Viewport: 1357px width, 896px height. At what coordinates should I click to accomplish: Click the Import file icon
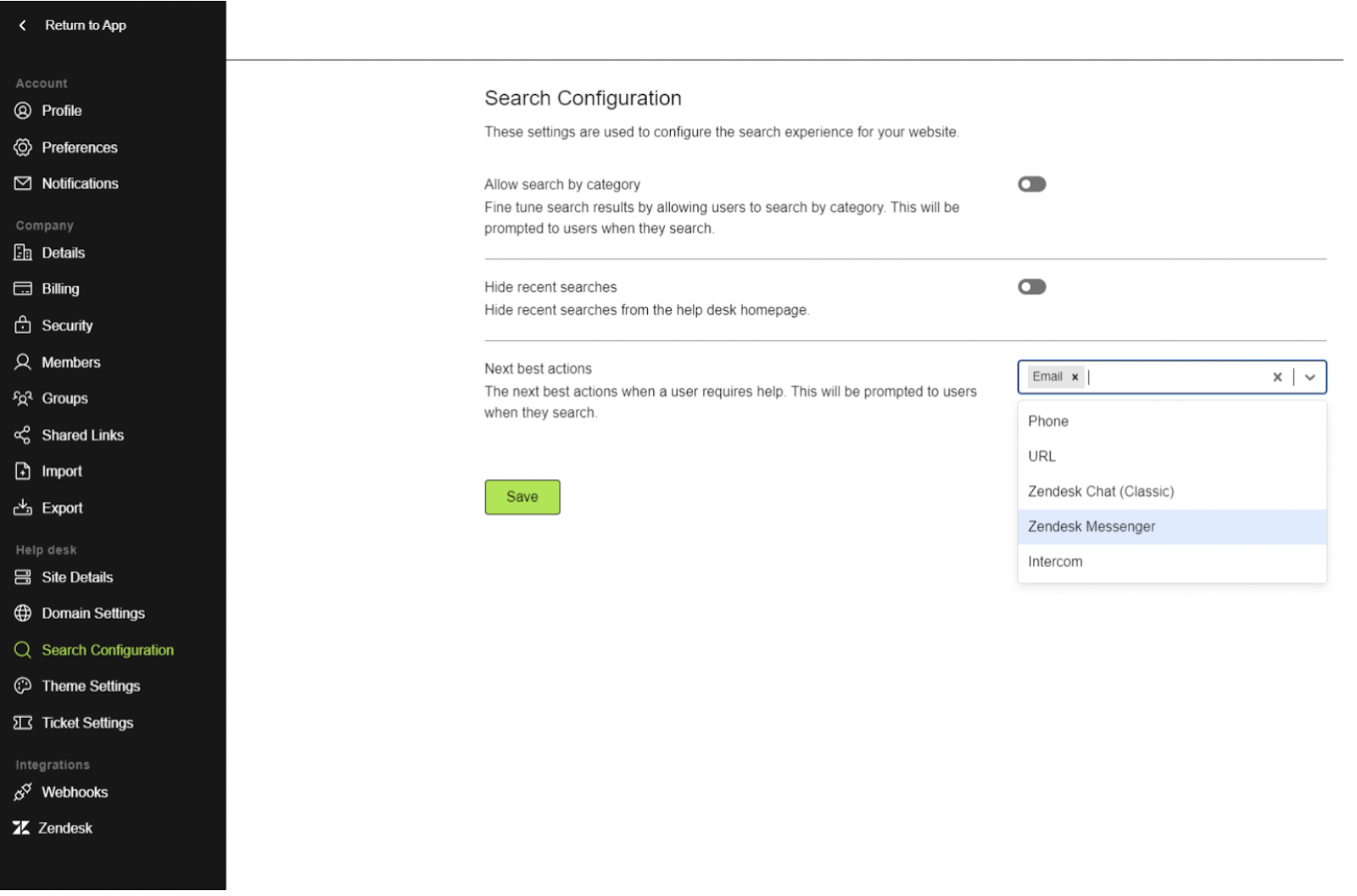(x=23, y=472)
